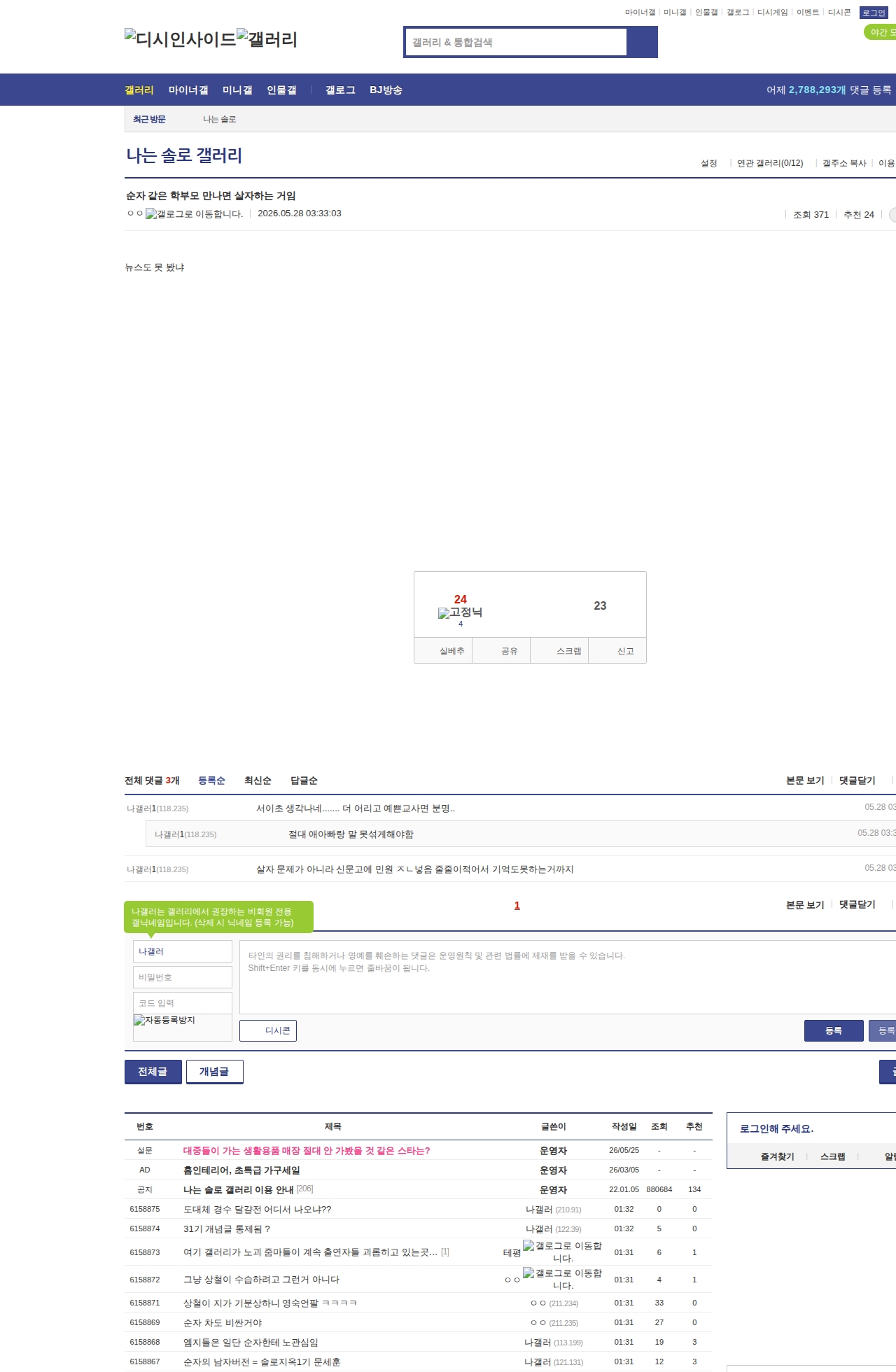
Task: Open 디시콘 in the top links
Action: tap(839, 13)
